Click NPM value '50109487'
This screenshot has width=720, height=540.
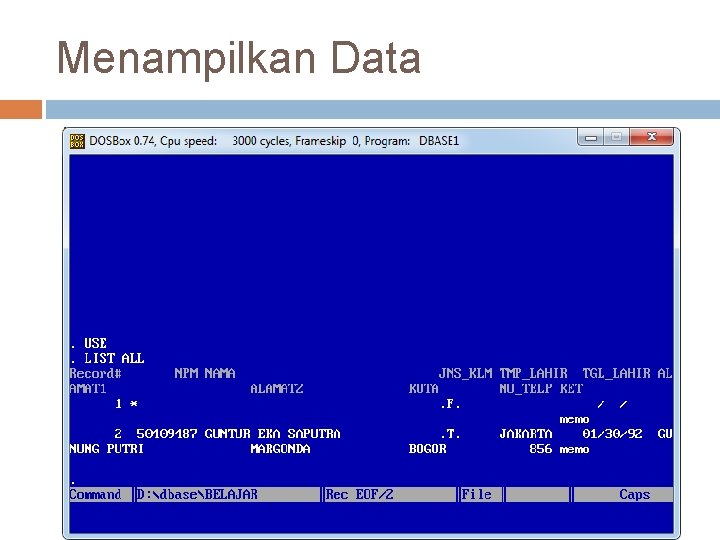pos(167,433)
